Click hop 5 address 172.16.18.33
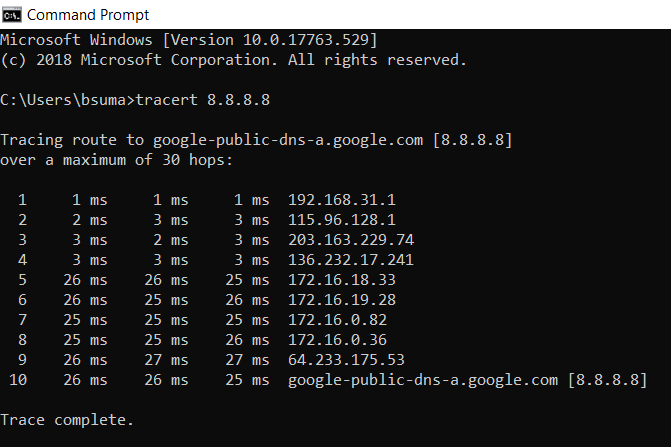The image size is (671, 447). click(x=343, y=280)
